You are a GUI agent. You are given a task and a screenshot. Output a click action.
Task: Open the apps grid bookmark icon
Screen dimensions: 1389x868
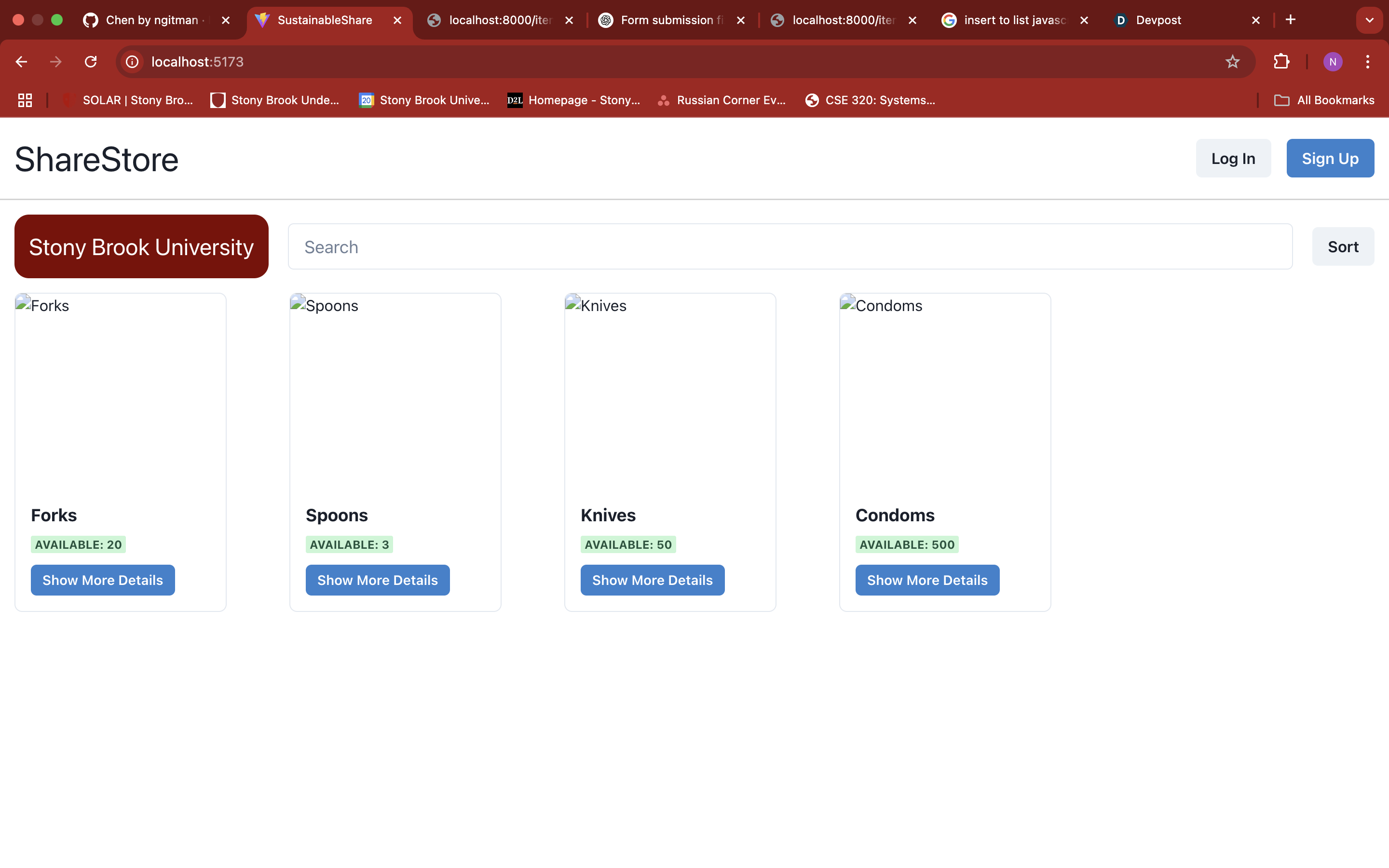pyautogui.click(x=25, y=100)
